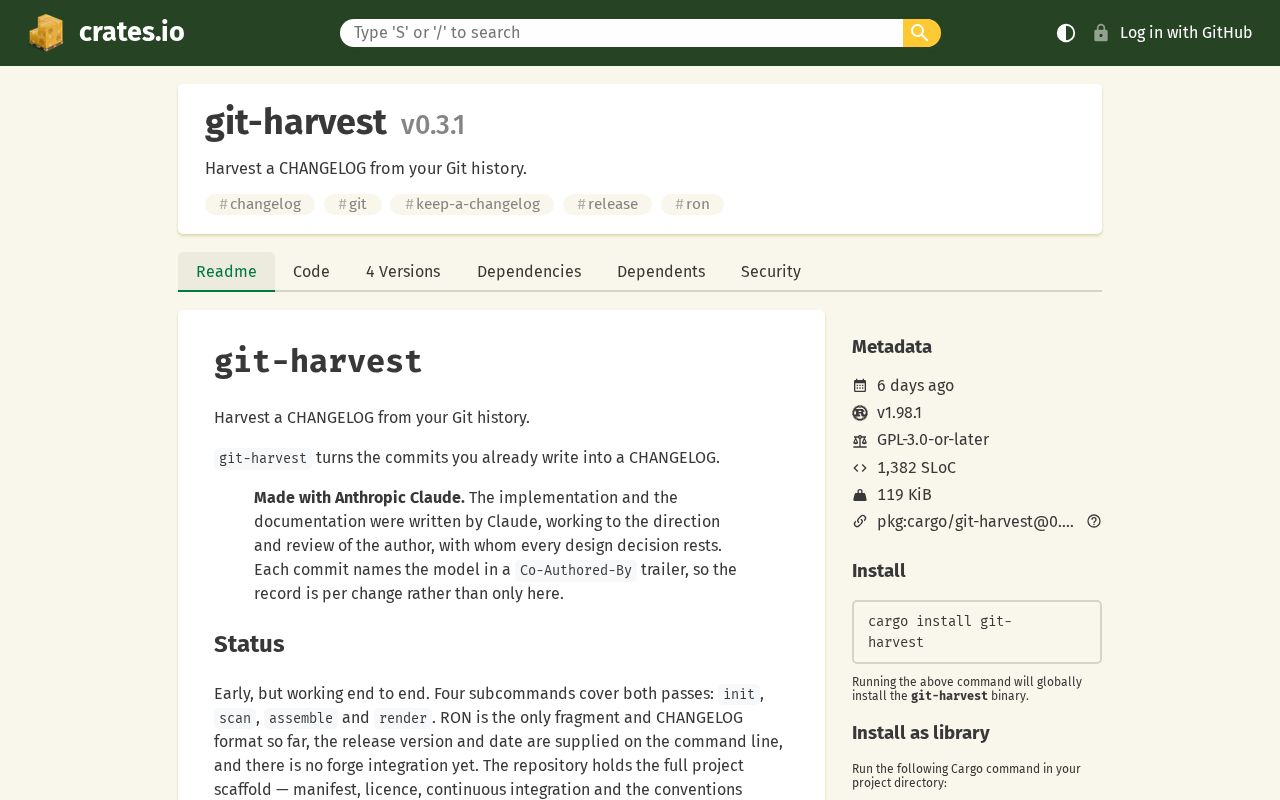
Task: Click the v1.98.1 Rust version text
Action: (899, 413)
